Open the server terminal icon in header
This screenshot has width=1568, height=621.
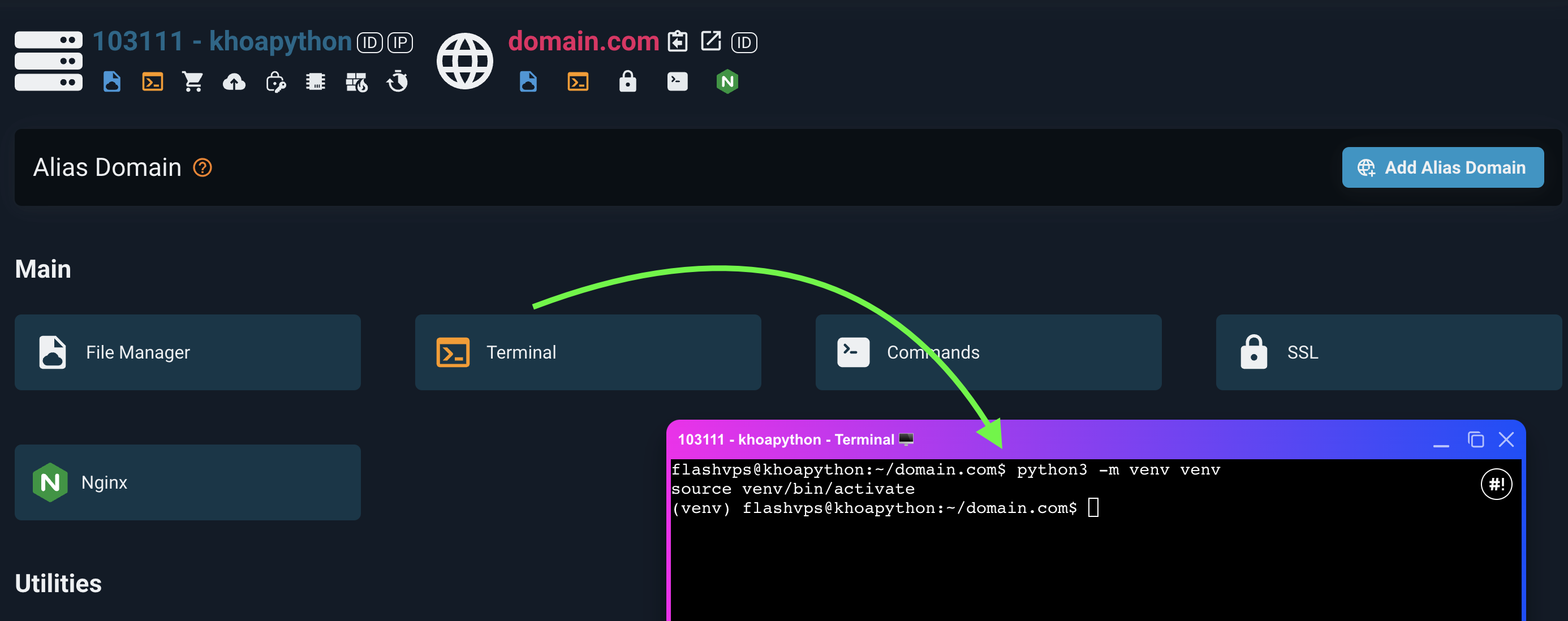(x=152, y=81)
